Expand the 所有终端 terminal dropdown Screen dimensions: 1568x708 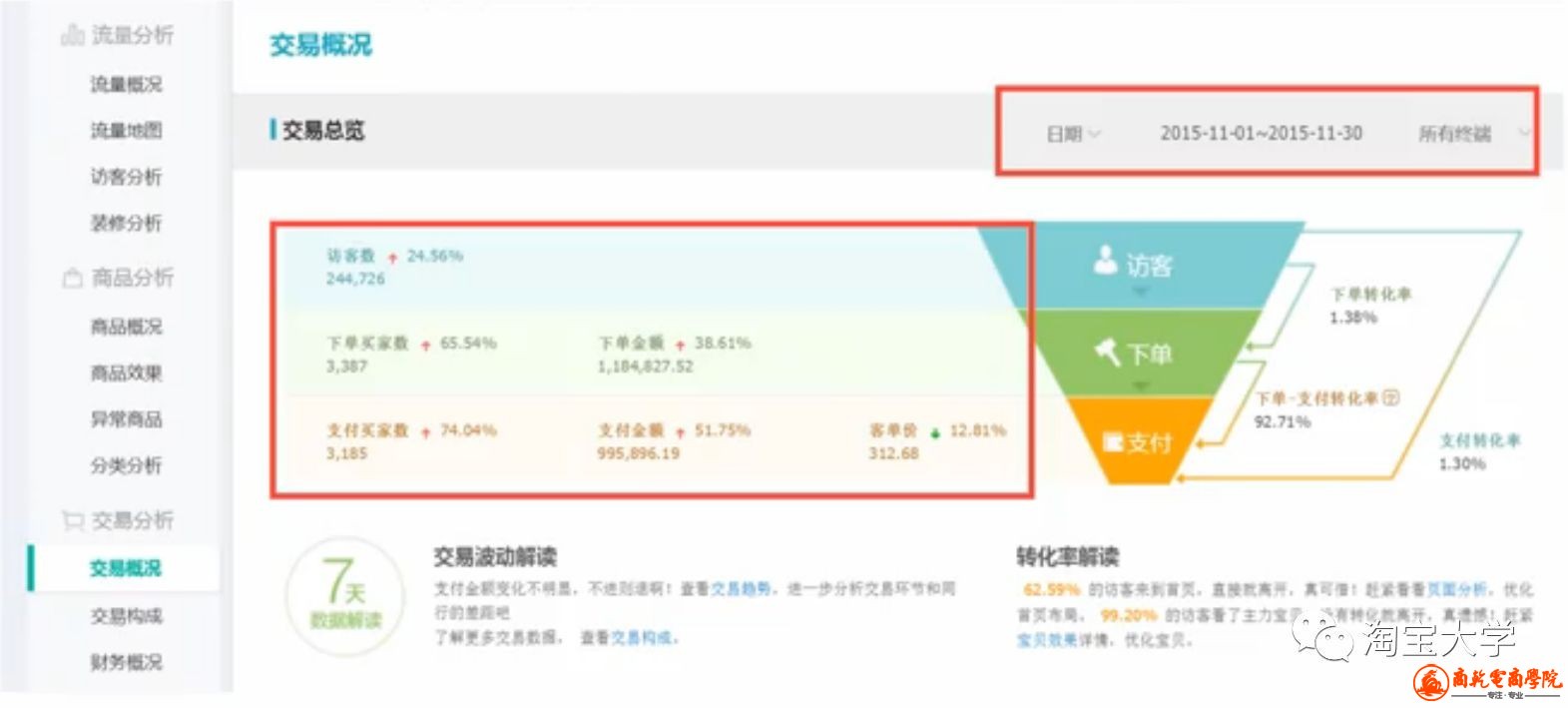point(1472,134)
